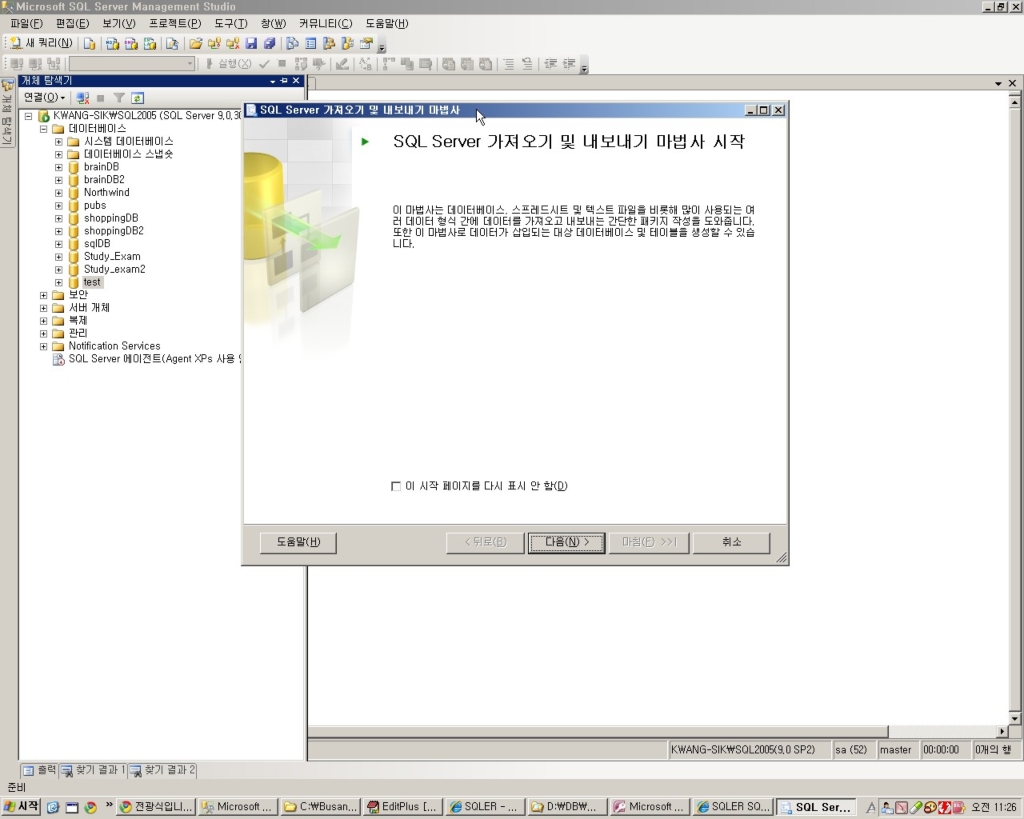Expand the pubs database node
Viewport: 1024px width, 819px height.
[59, 206]
